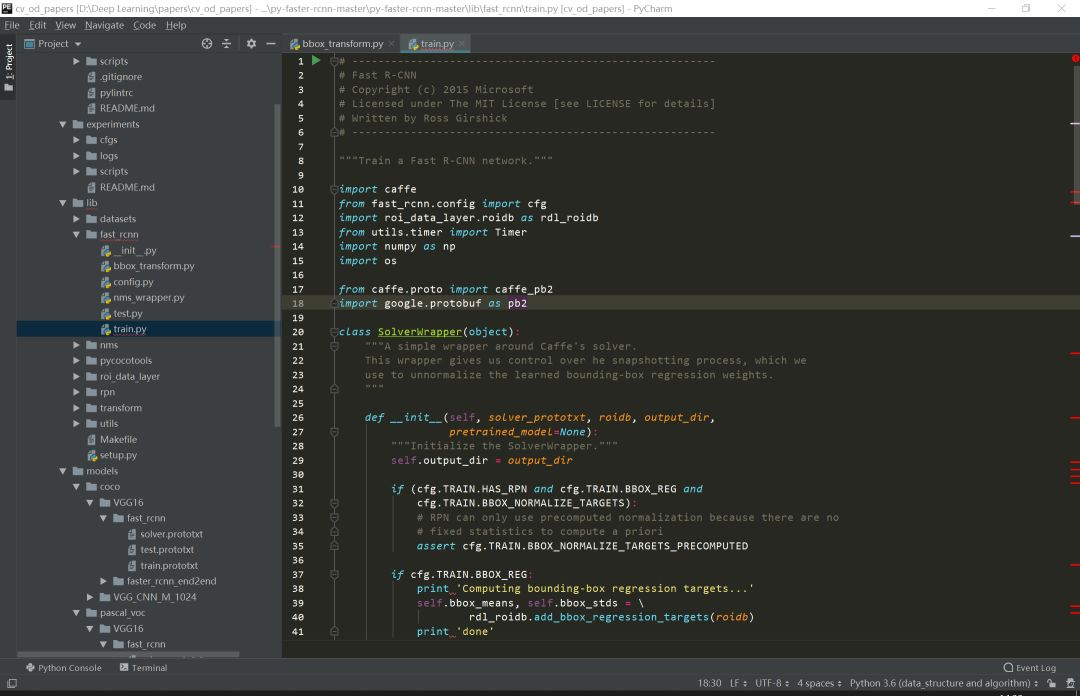
Task: Switch to the bbox_transform.py tab
Action: [342, 44]
